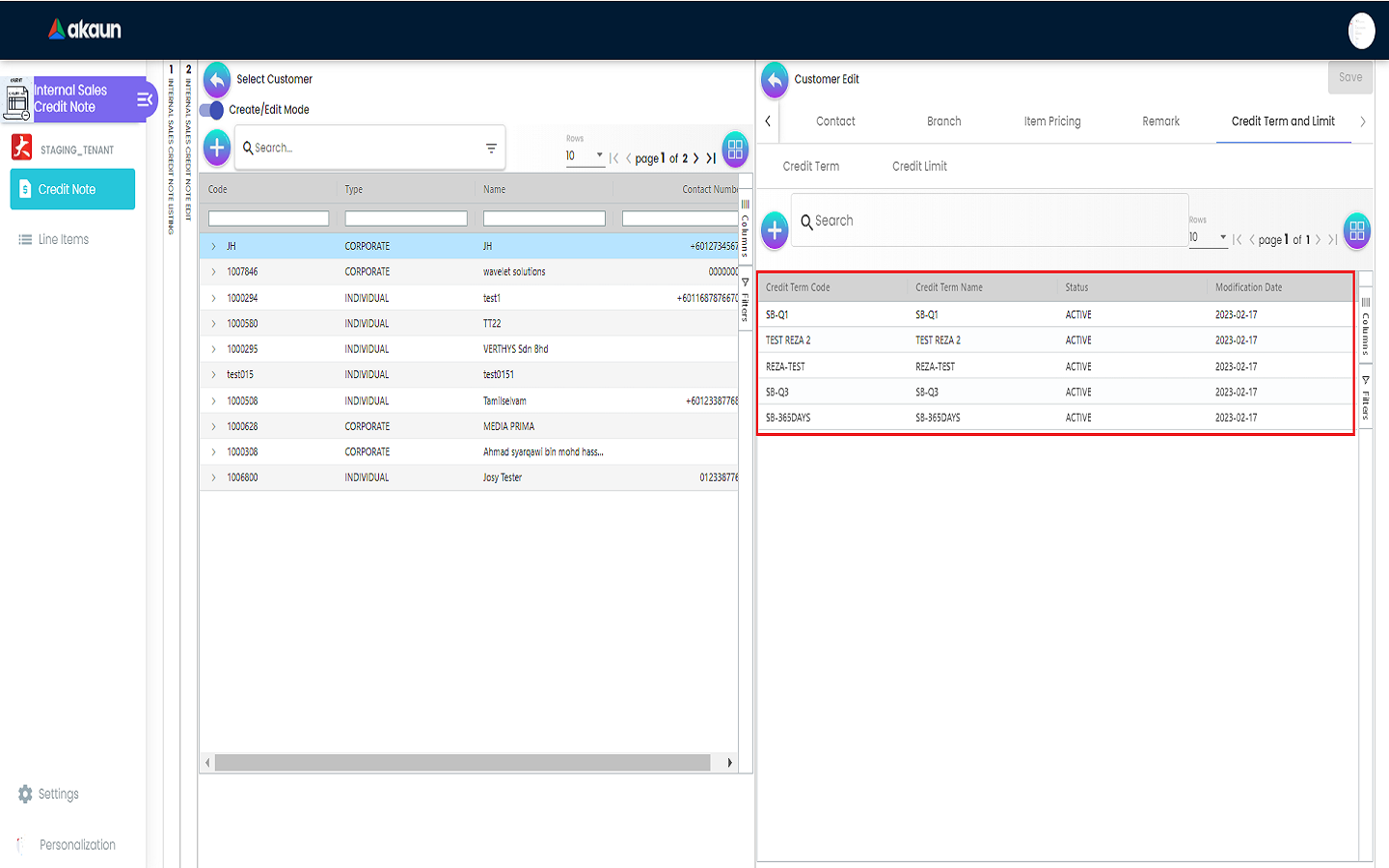Click the plus button to add a credit term
Screen dimensions: 1389x868
point(775,231)
